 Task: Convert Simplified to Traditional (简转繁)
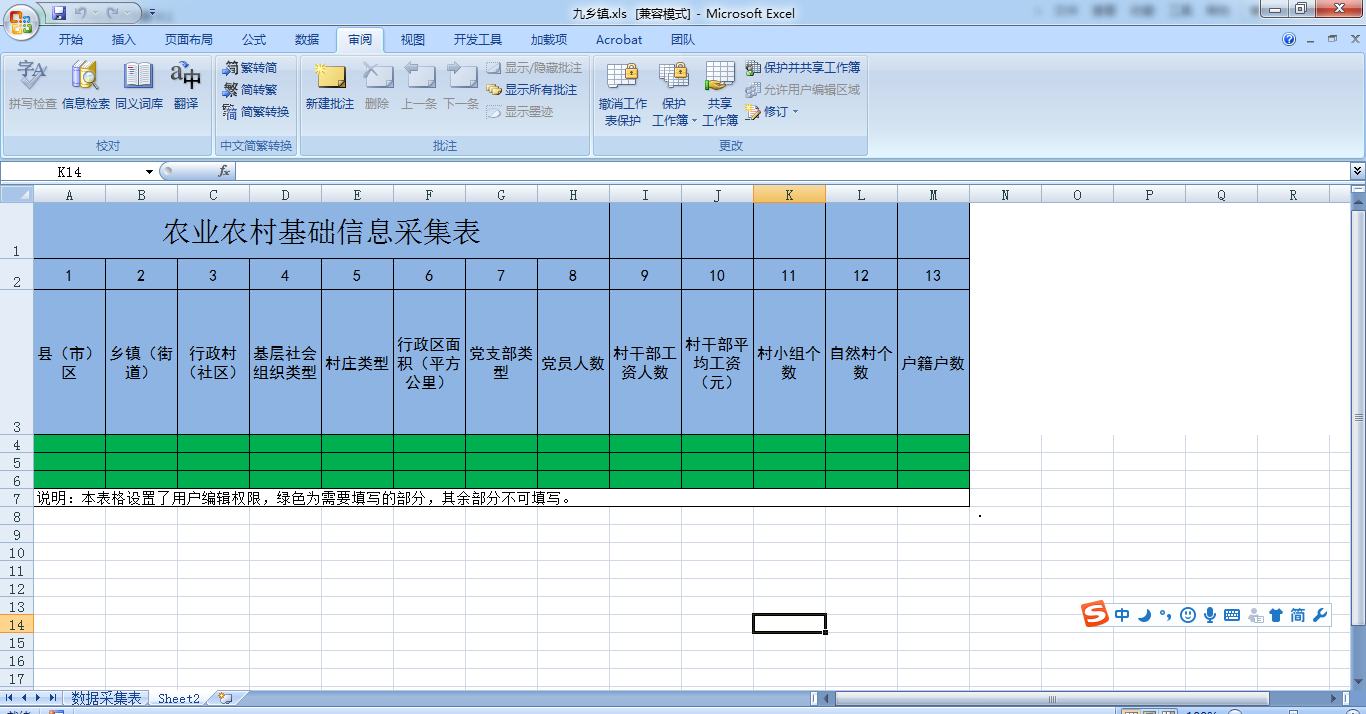(x=250, y=89)
